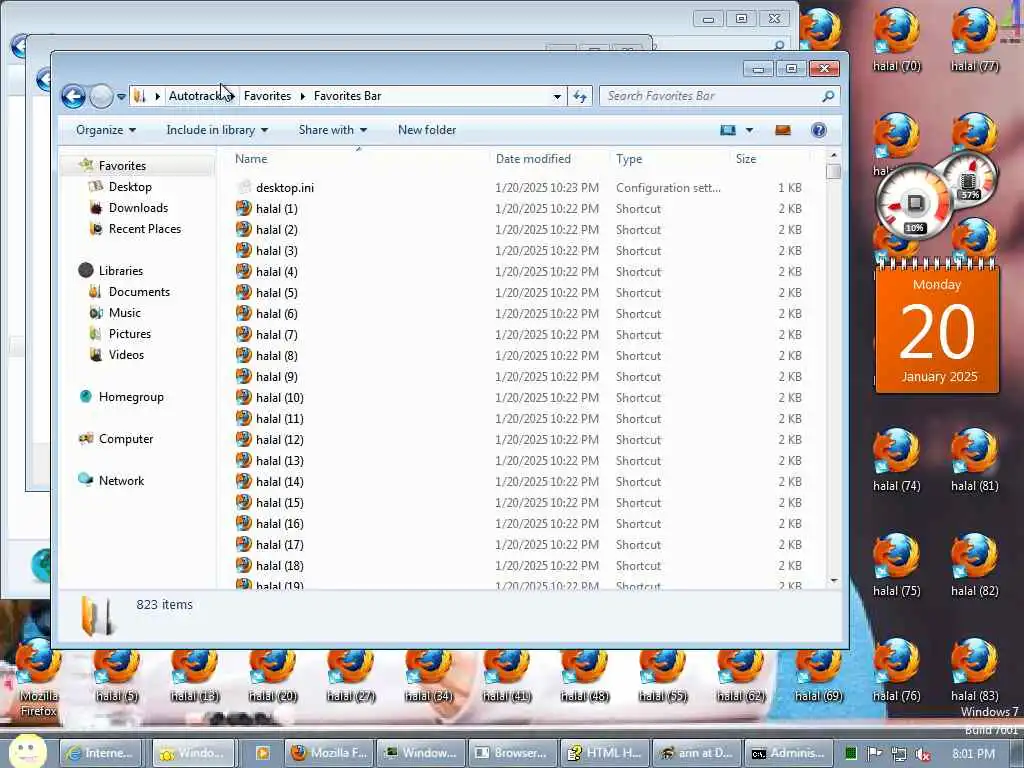Viewport: 1024px width, 768px height.
Task: Open the halal (83) desktop shortcut
Action: point(974,670)
